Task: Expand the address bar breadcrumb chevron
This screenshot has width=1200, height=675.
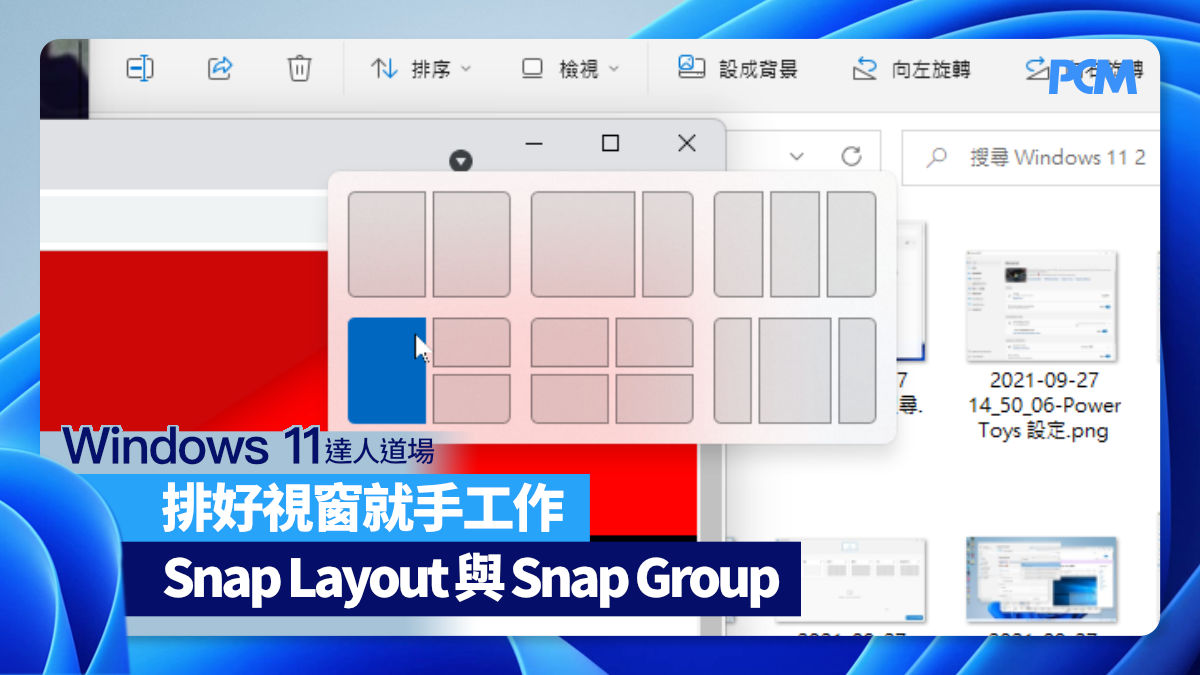Action: pos(797,157)
